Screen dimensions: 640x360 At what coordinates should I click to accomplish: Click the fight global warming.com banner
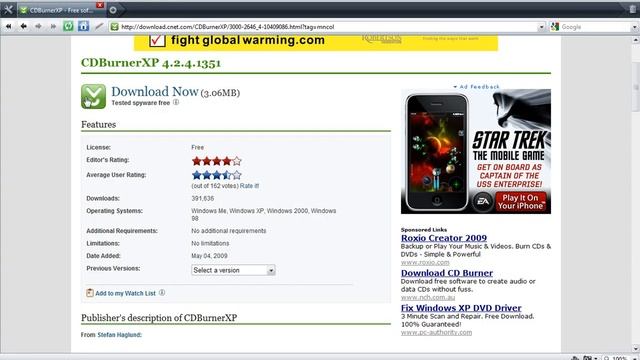316,42
